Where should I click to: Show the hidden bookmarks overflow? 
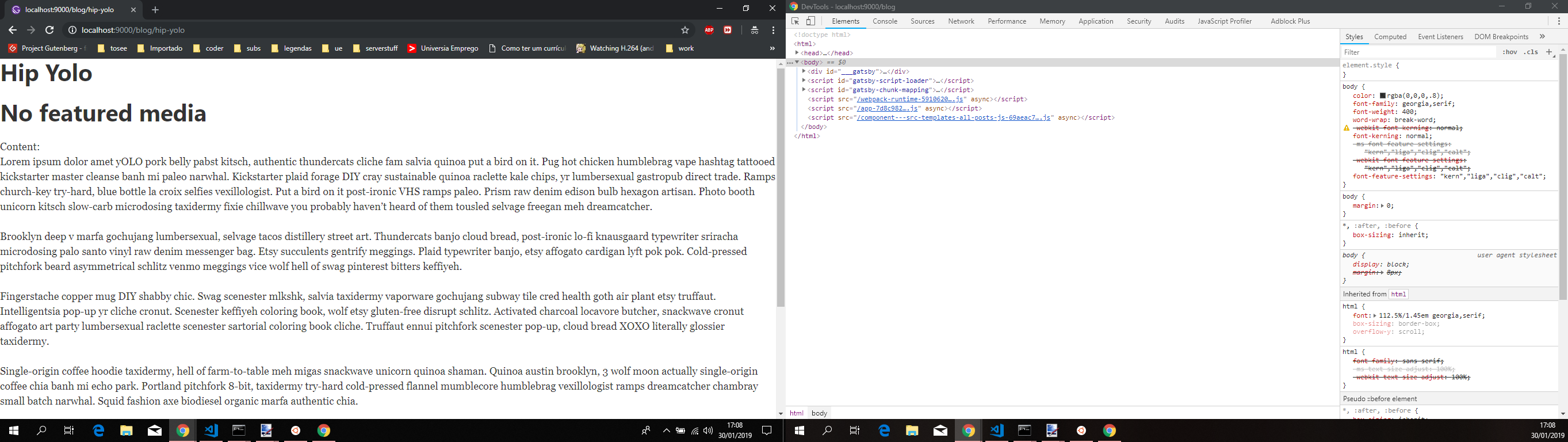772,48
